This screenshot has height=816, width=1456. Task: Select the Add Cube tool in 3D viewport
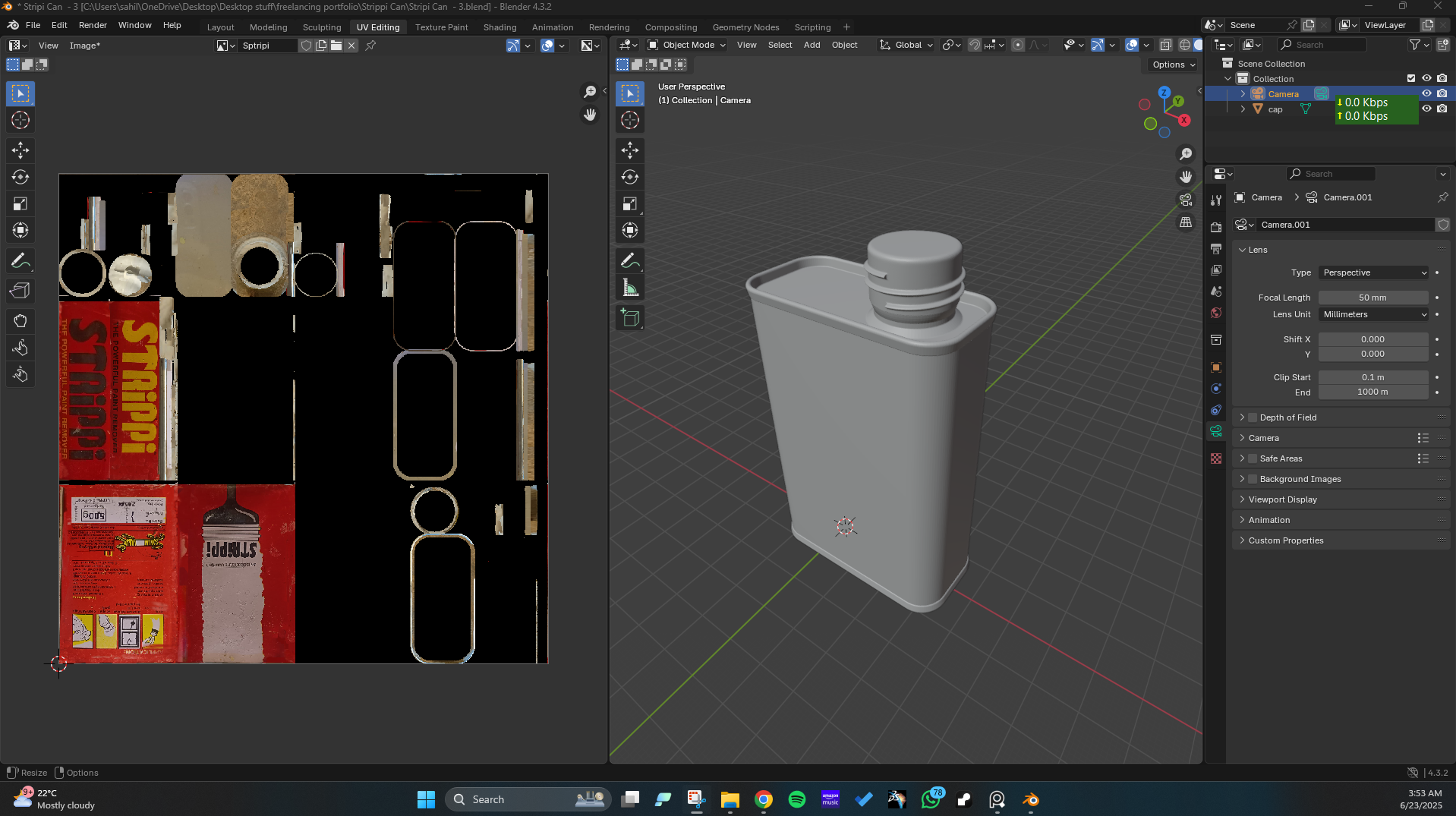pos(630,317)
